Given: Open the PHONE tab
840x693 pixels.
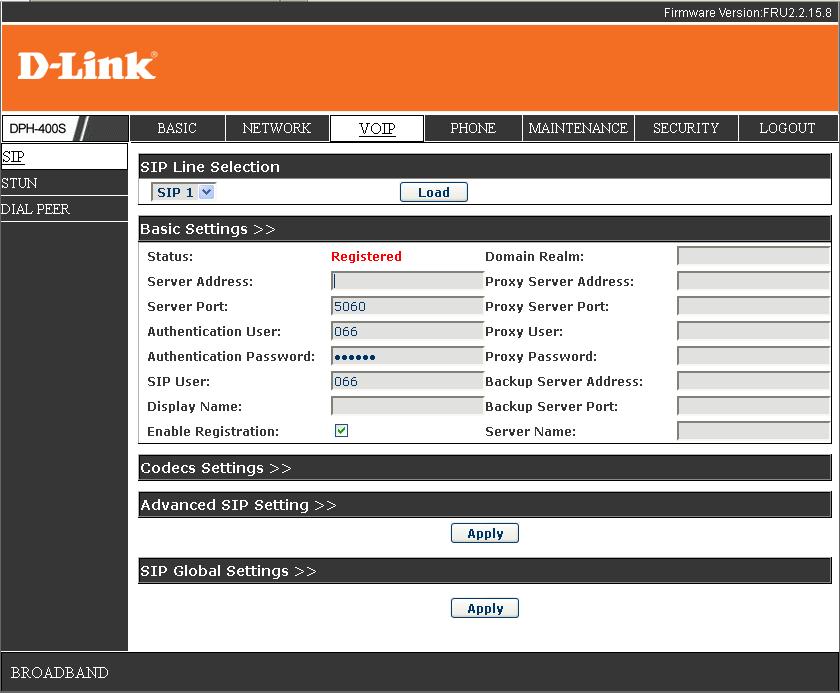Looking at the screenshot, I should (472, 128).
